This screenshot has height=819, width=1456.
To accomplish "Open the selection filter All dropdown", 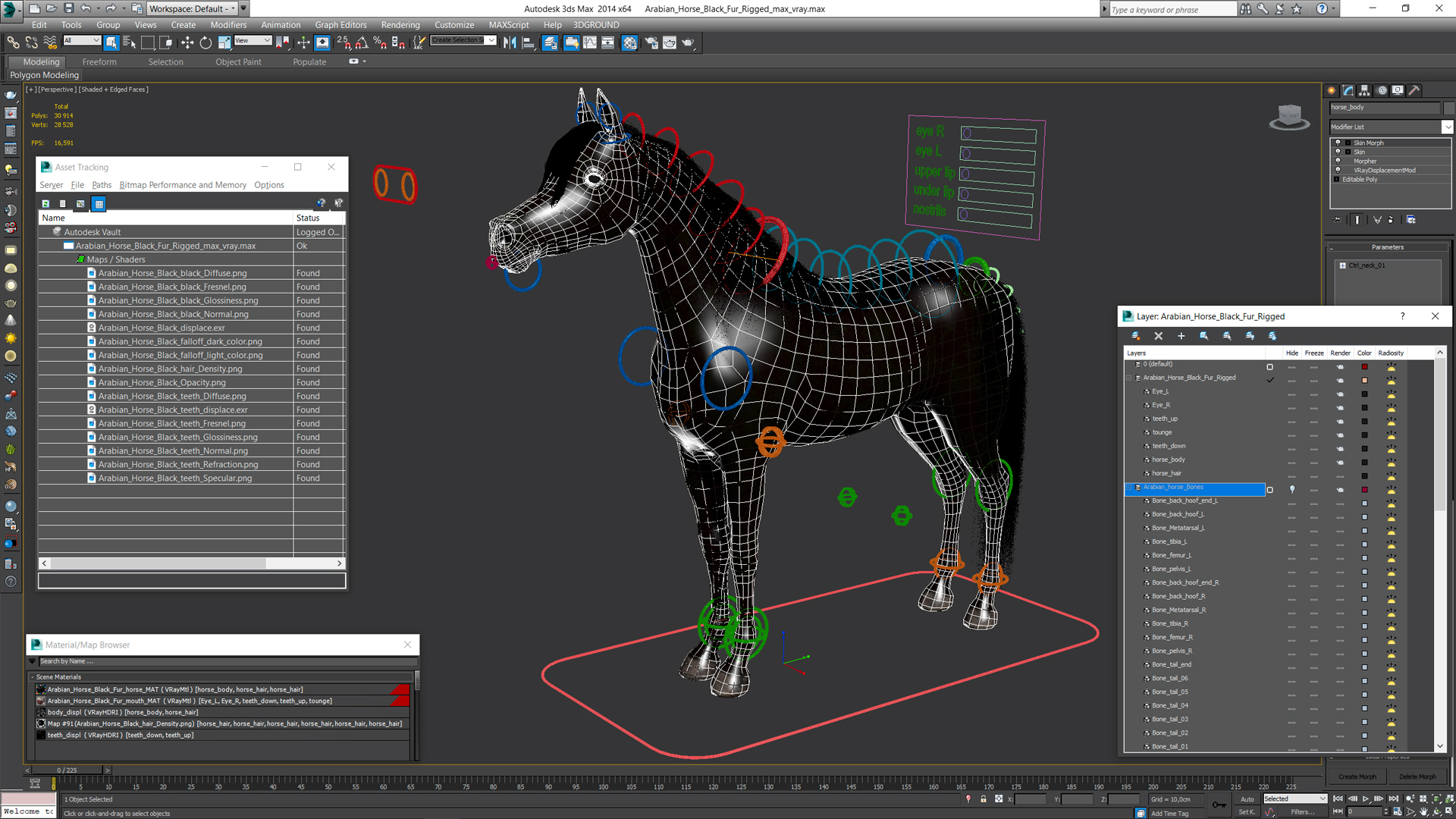I will pyautogui.click(x=82, y=40).
